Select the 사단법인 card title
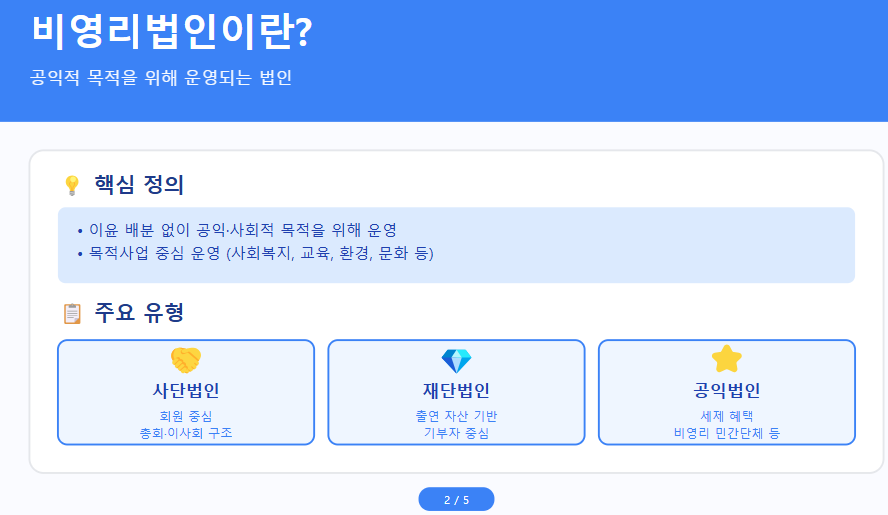This screenshot has height=515, width=888. [x=186, y=390]
